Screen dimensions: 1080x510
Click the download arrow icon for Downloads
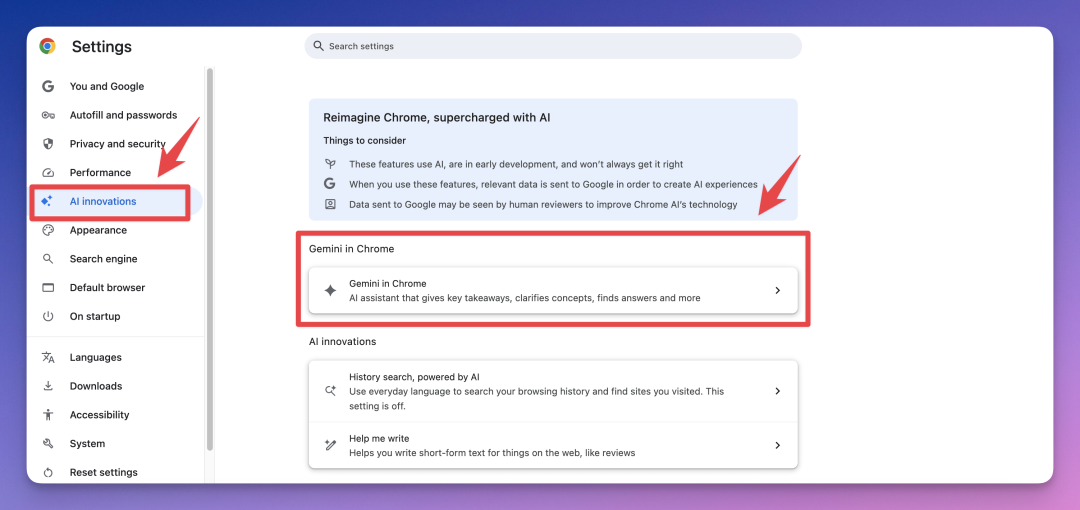(x=48, y=386)
